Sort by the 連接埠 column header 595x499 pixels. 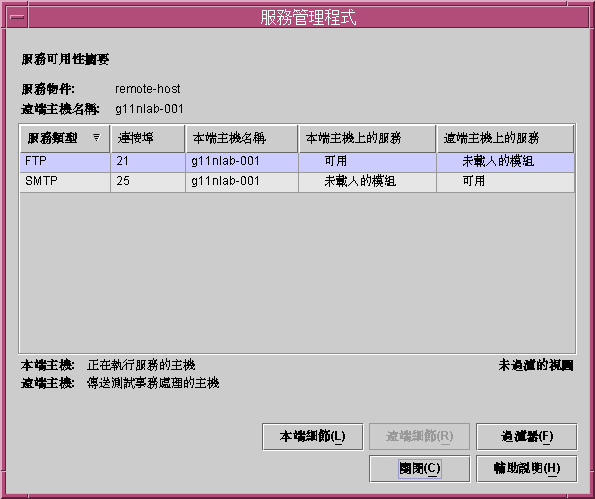click(148, 139)
